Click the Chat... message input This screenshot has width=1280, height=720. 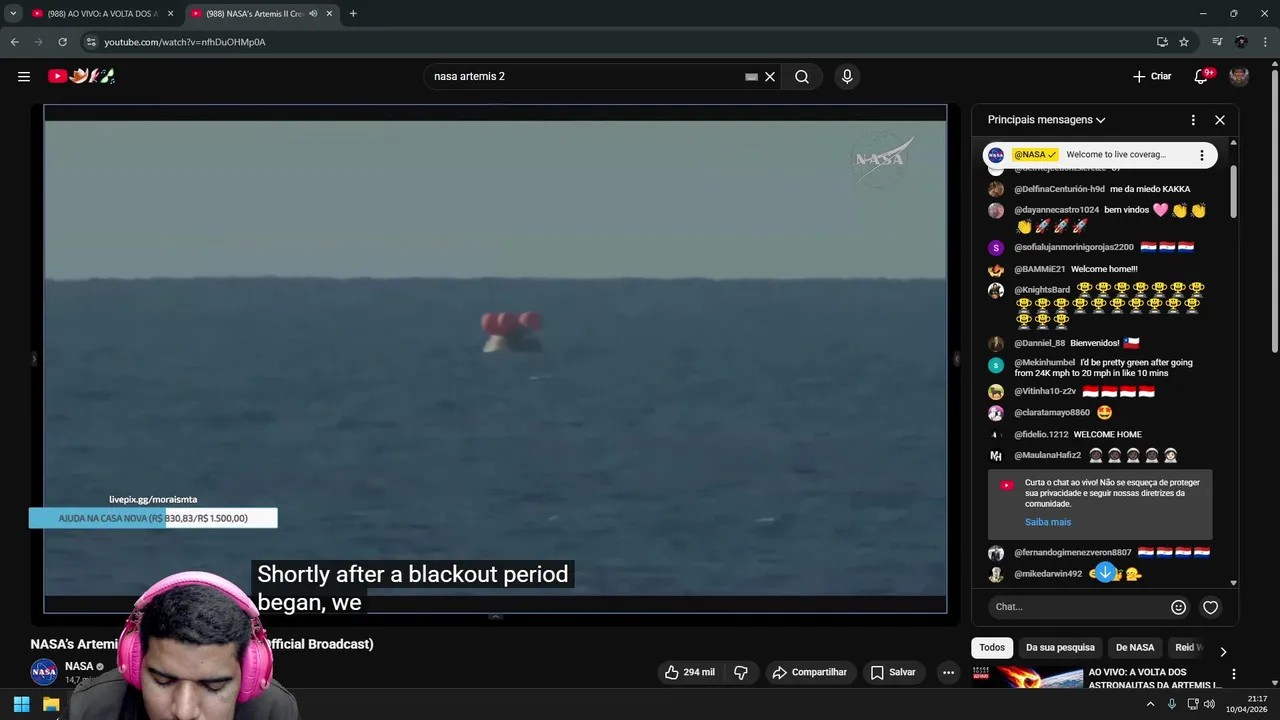click(x=1076, y=607)
